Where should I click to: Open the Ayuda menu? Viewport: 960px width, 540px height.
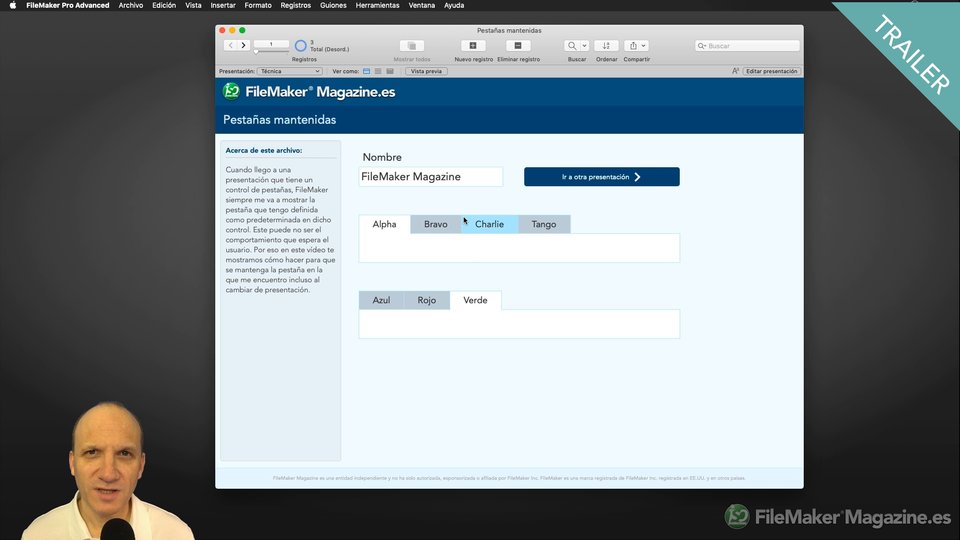click(x=454, y=6)
